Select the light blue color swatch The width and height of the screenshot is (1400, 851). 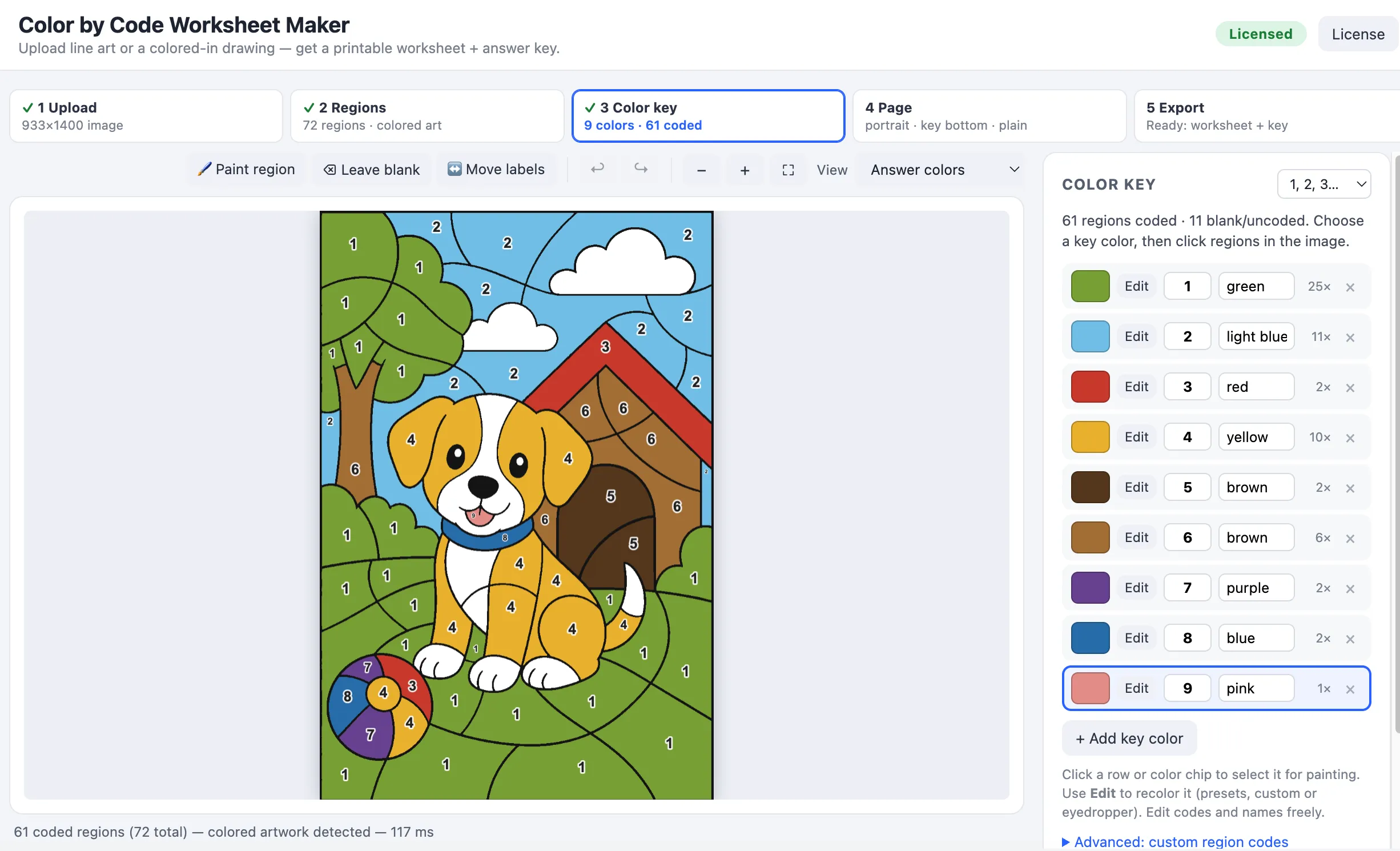click(1090, 336)
